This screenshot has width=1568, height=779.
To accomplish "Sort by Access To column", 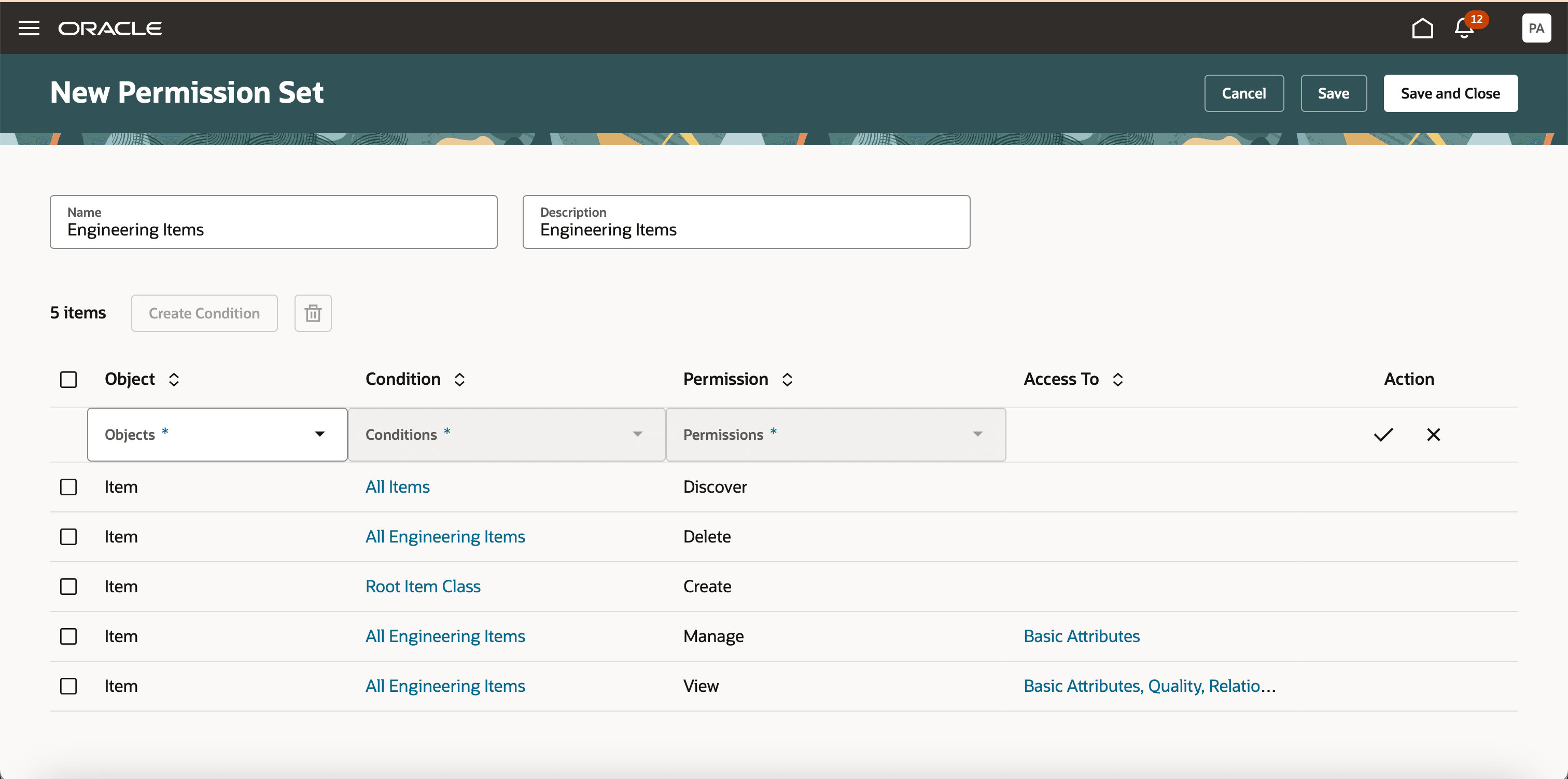I will coord(1117,380).
